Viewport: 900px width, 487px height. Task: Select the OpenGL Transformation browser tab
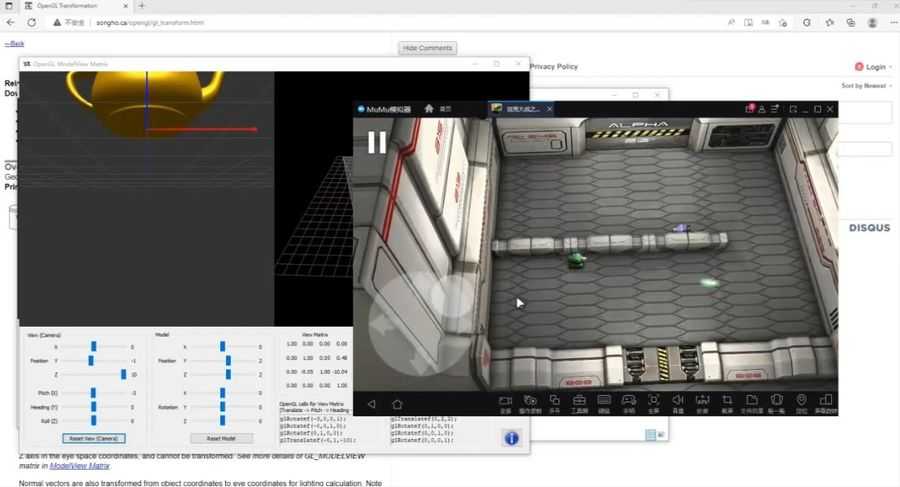point(75,6)
